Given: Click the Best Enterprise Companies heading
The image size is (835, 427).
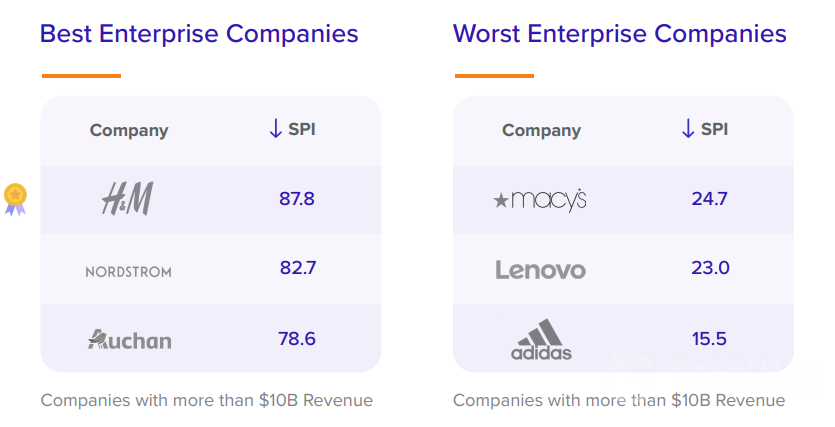Looking at the screenshot, I should (x=199, y=34).
